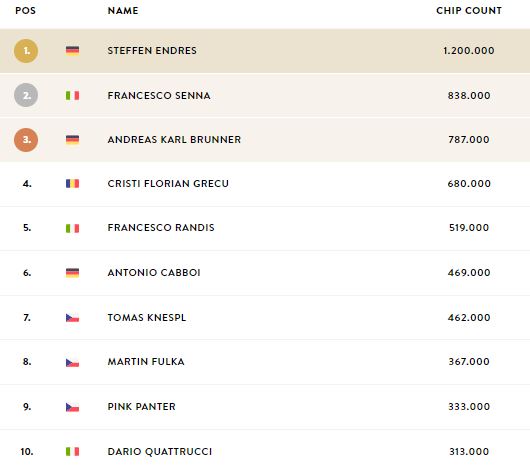Click Italian flag beside Francesco Randis

(72, 228)
